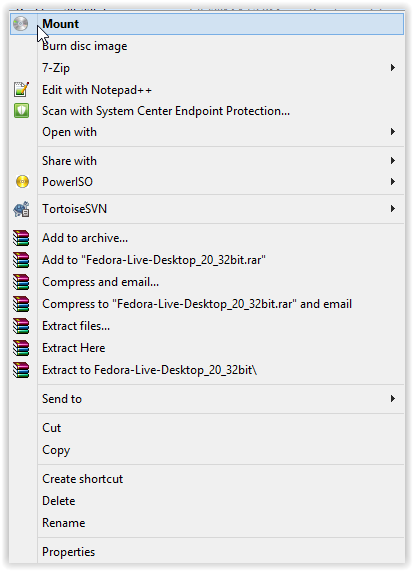
Task: Select the Share with entry
Action: (x=207, y=161)
